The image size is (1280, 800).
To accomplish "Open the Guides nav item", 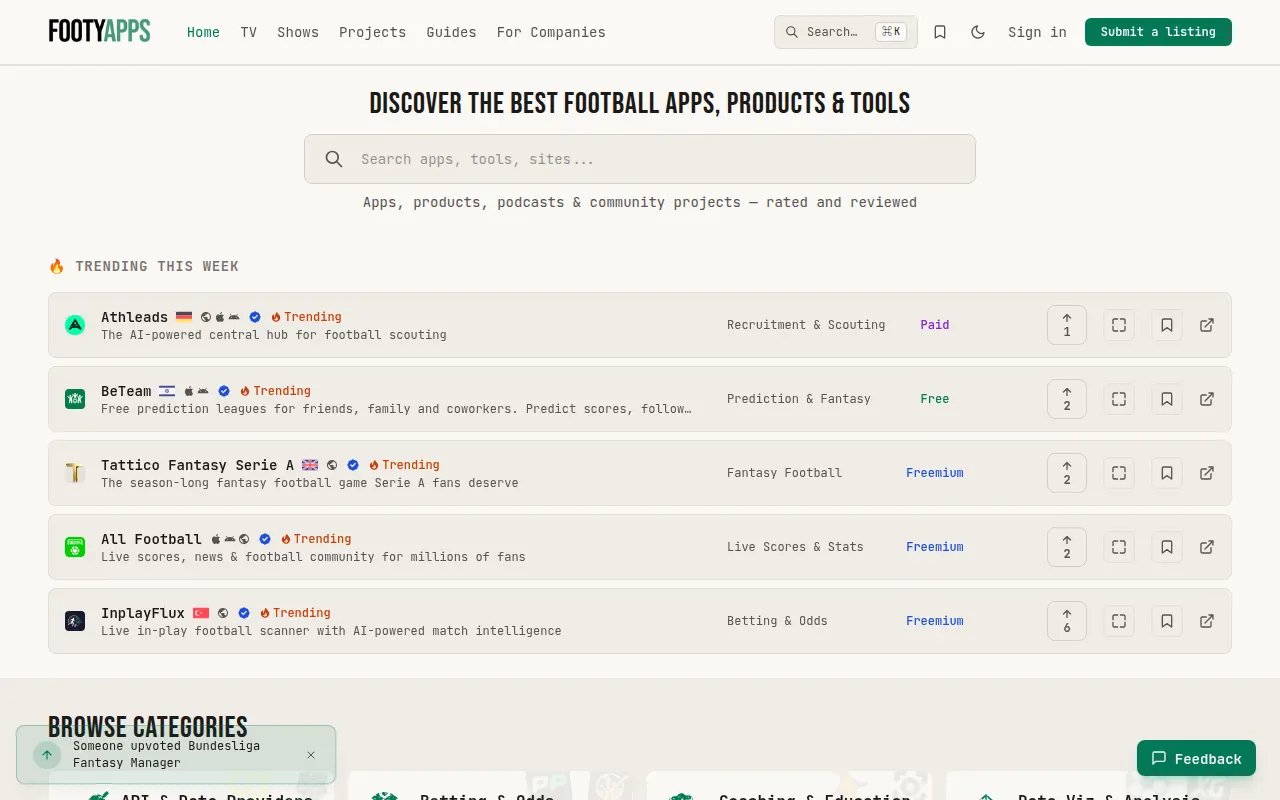I will pyautogui.click(x=451, y=32).
